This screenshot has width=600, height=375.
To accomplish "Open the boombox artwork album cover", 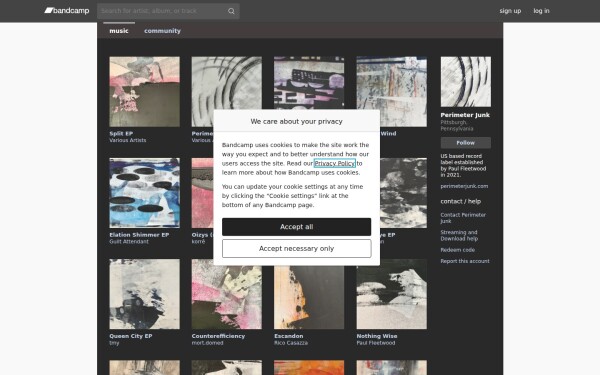I will (x=309, y=83).
